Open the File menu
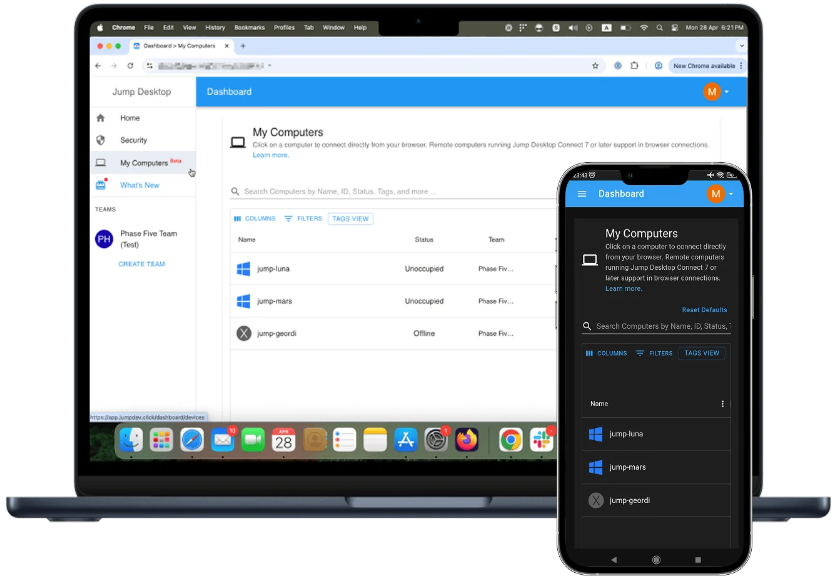The width and height of the screenshot is (836, 584). point(149,28)
